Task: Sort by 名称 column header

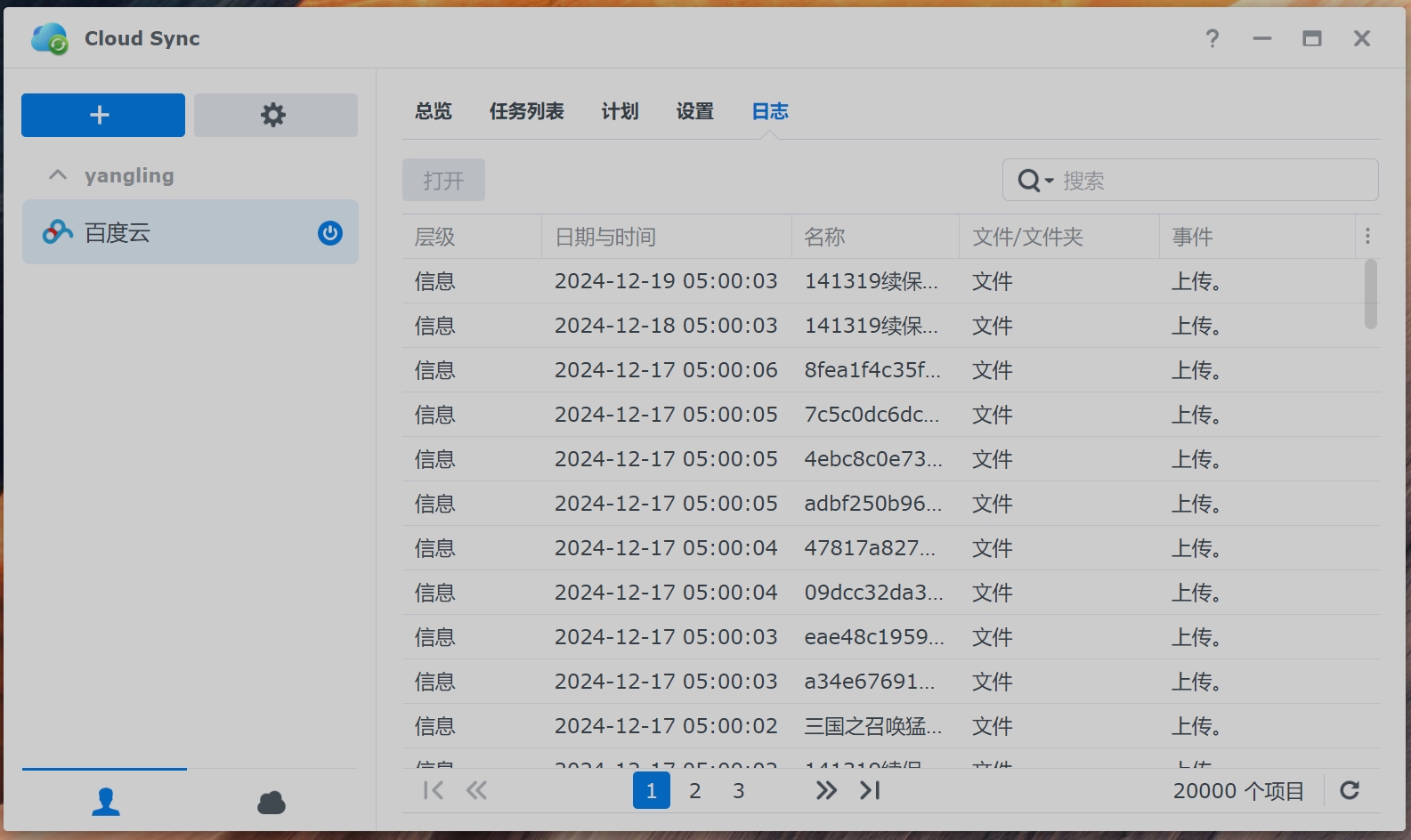Action: point(875,237)
